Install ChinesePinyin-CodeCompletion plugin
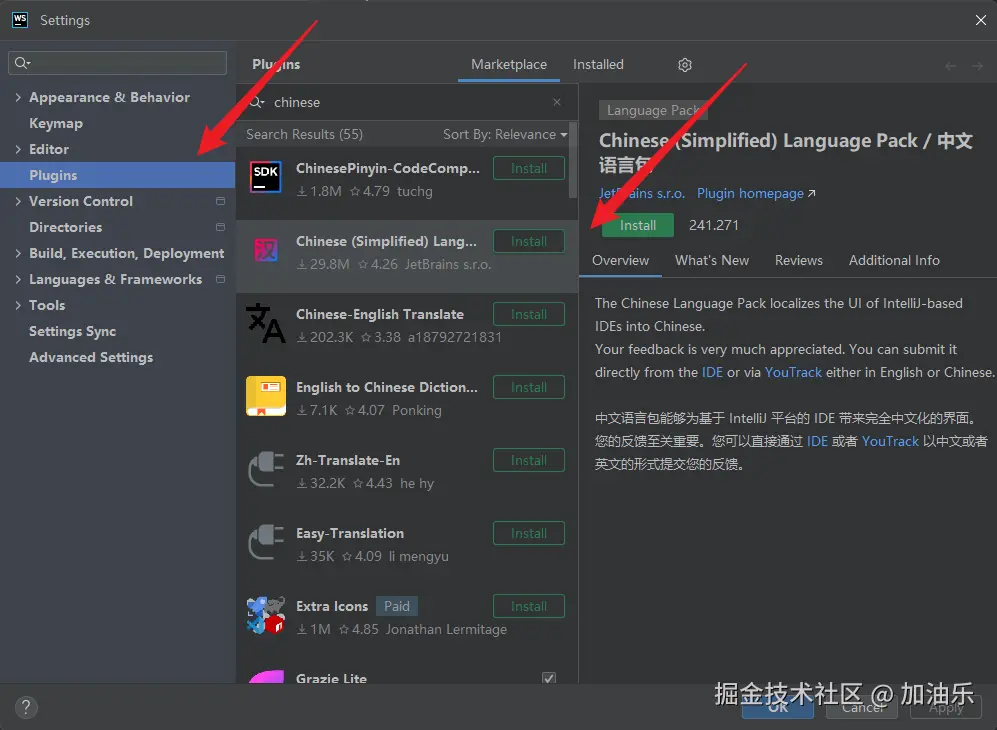This screenshot has height=730, width=997. click(x=529, y=169)
